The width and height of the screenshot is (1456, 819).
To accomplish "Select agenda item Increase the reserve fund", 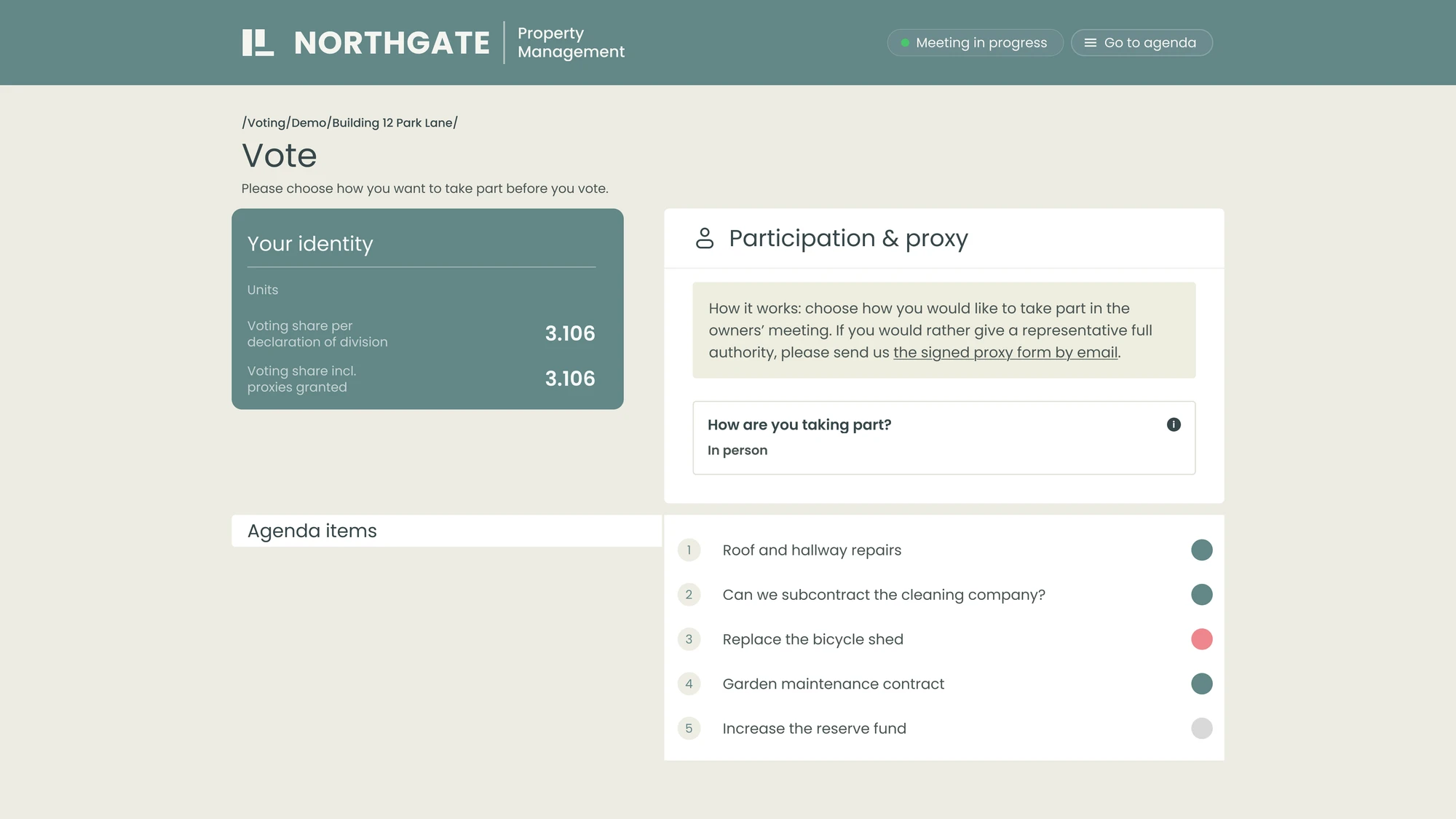I will (943, 728).
